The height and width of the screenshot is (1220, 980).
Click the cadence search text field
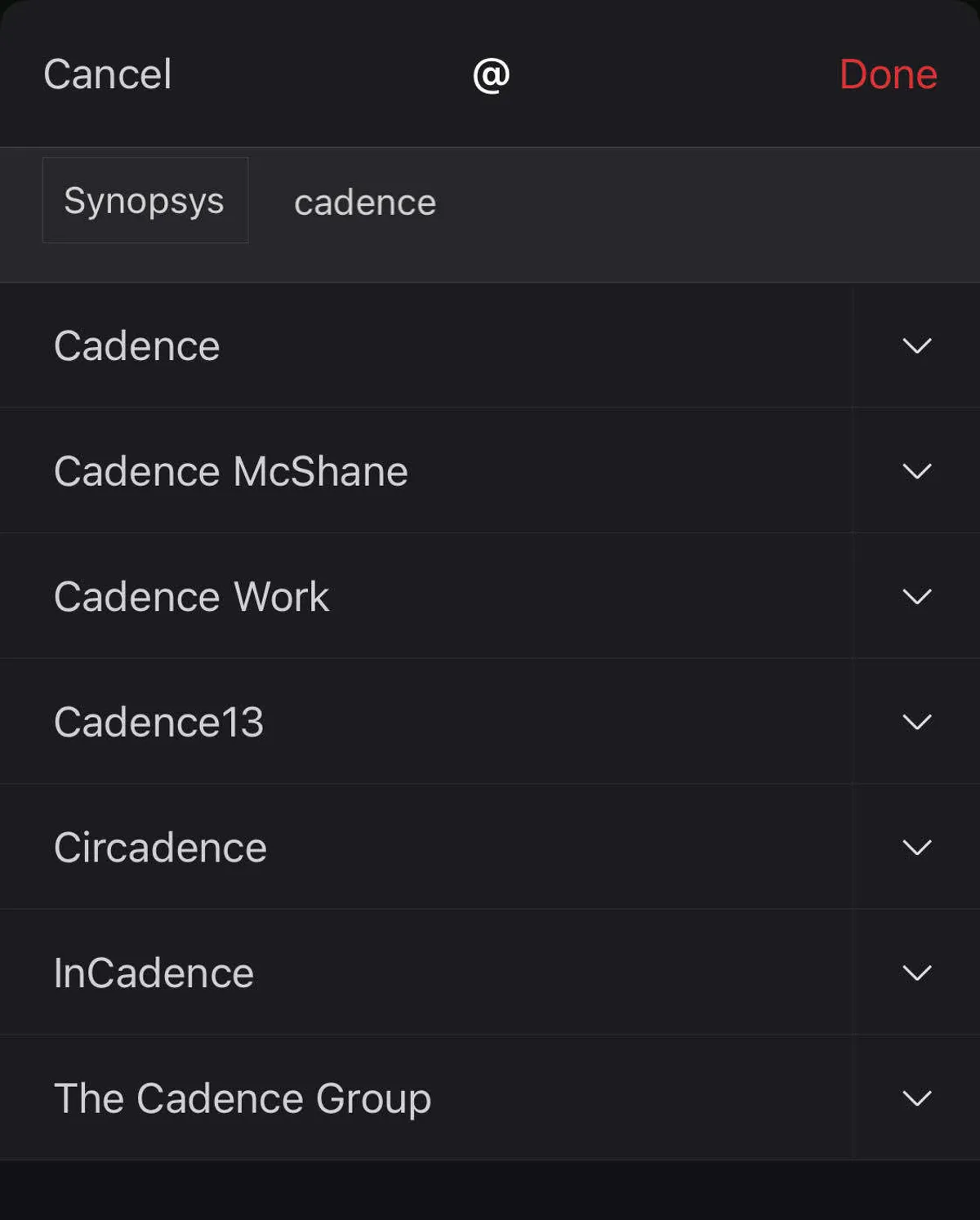point(365,203)
